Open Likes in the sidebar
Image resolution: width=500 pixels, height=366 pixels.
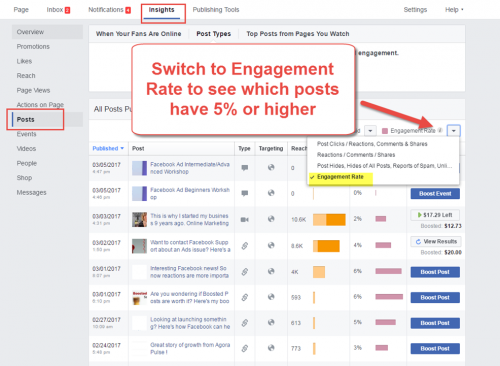click(24, 61)
